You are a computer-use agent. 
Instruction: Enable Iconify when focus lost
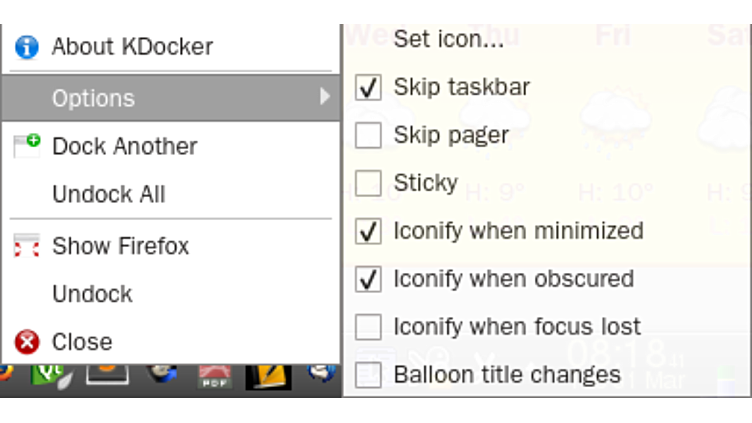point(369,327)
